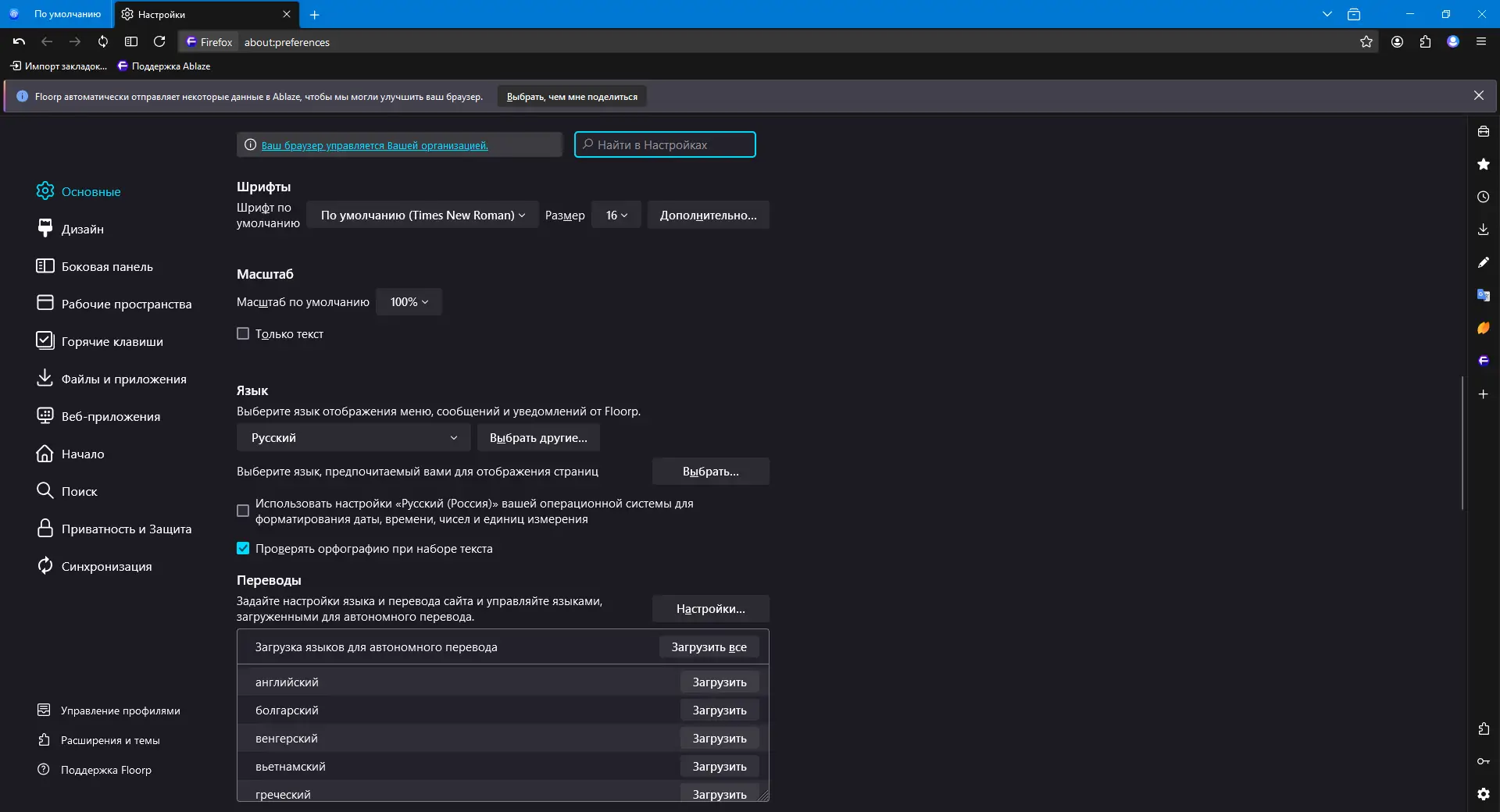Open the default font dropdown
The width and height of the screenshot is (1500, 812).
[x=422, y=215]
